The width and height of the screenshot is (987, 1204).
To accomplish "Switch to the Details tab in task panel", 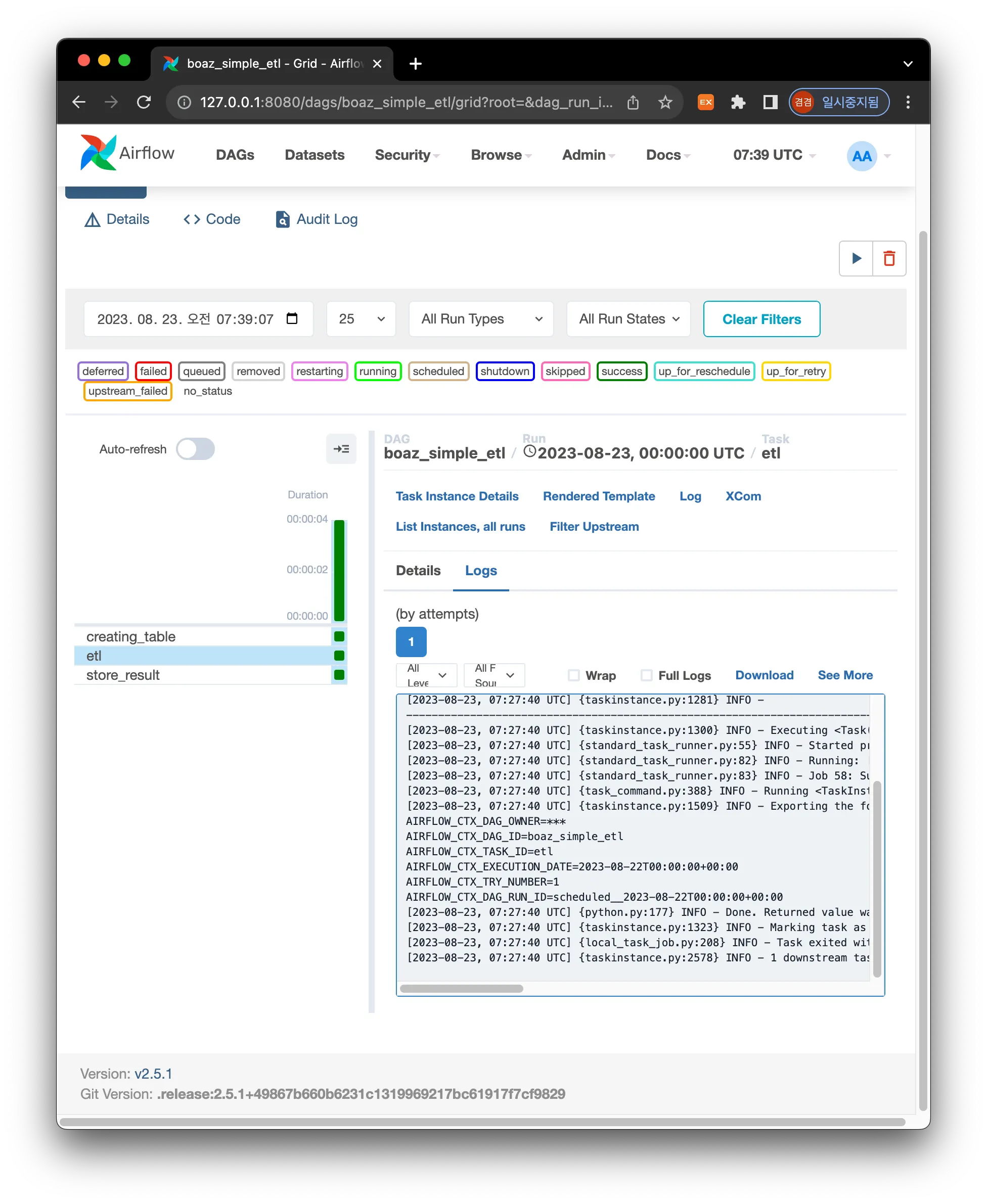I will coord(418,571).
